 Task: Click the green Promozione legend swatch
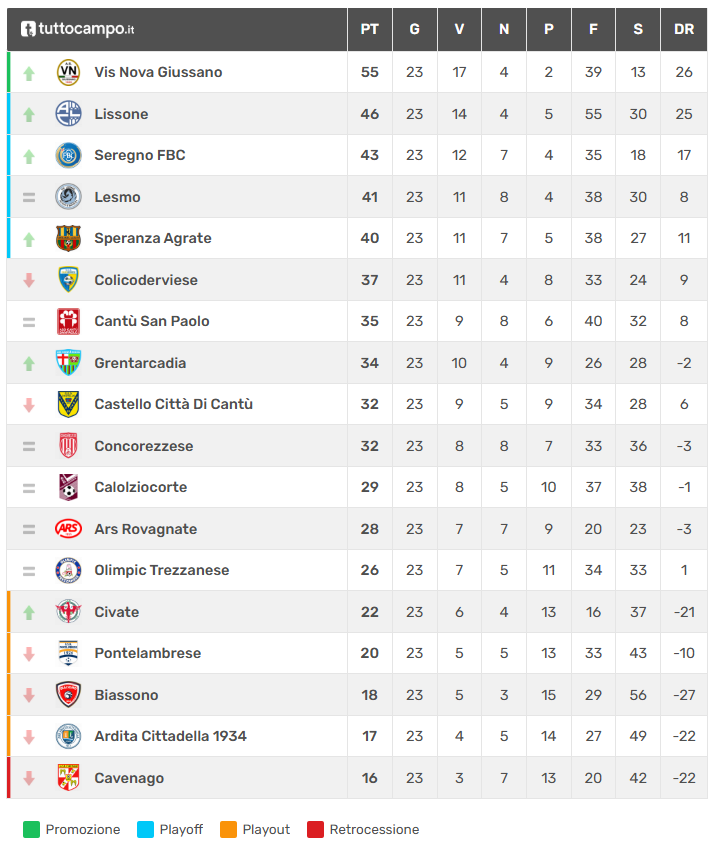[x=31, y=829]
